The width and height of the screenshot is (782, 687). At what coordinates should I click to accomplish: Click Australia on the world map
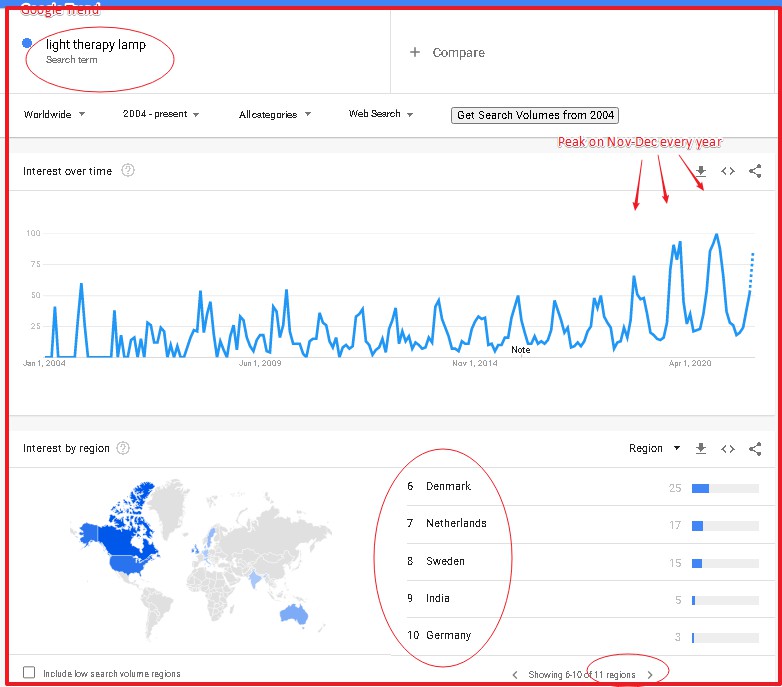(x=294, y=614)
